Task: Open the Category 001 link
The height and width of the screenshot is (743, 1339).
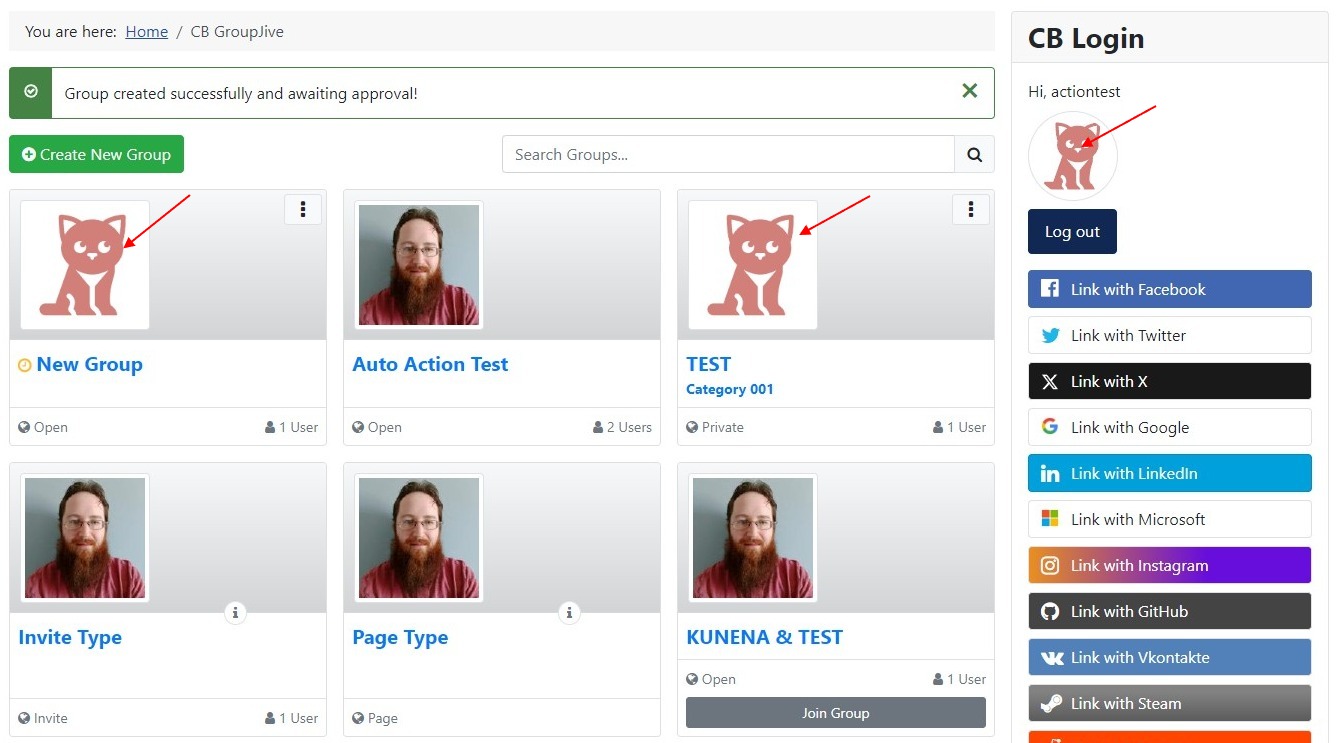Action: (730, 389)
